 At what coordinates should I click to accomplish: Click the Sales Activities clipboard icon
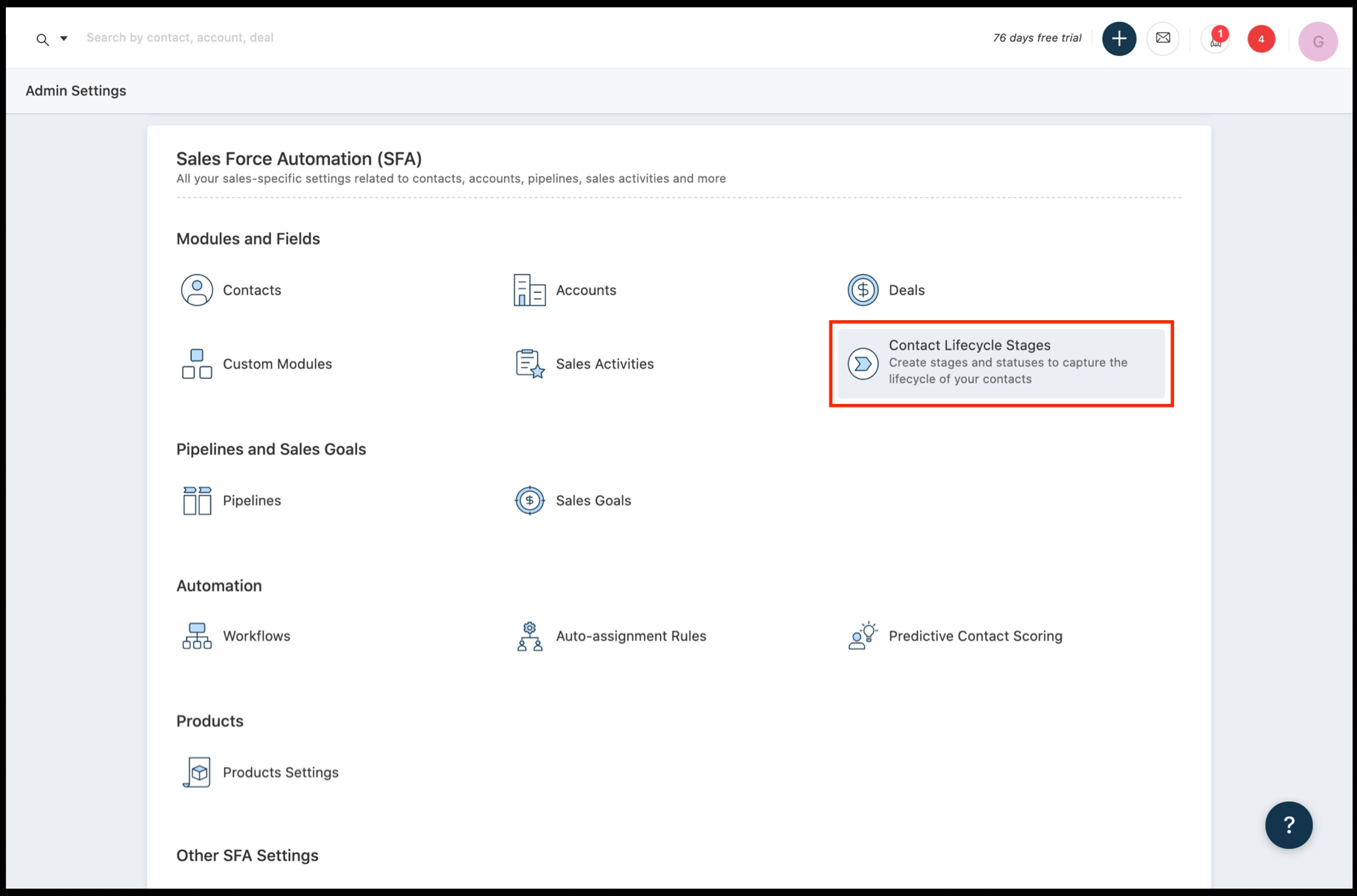pos(529,364)
